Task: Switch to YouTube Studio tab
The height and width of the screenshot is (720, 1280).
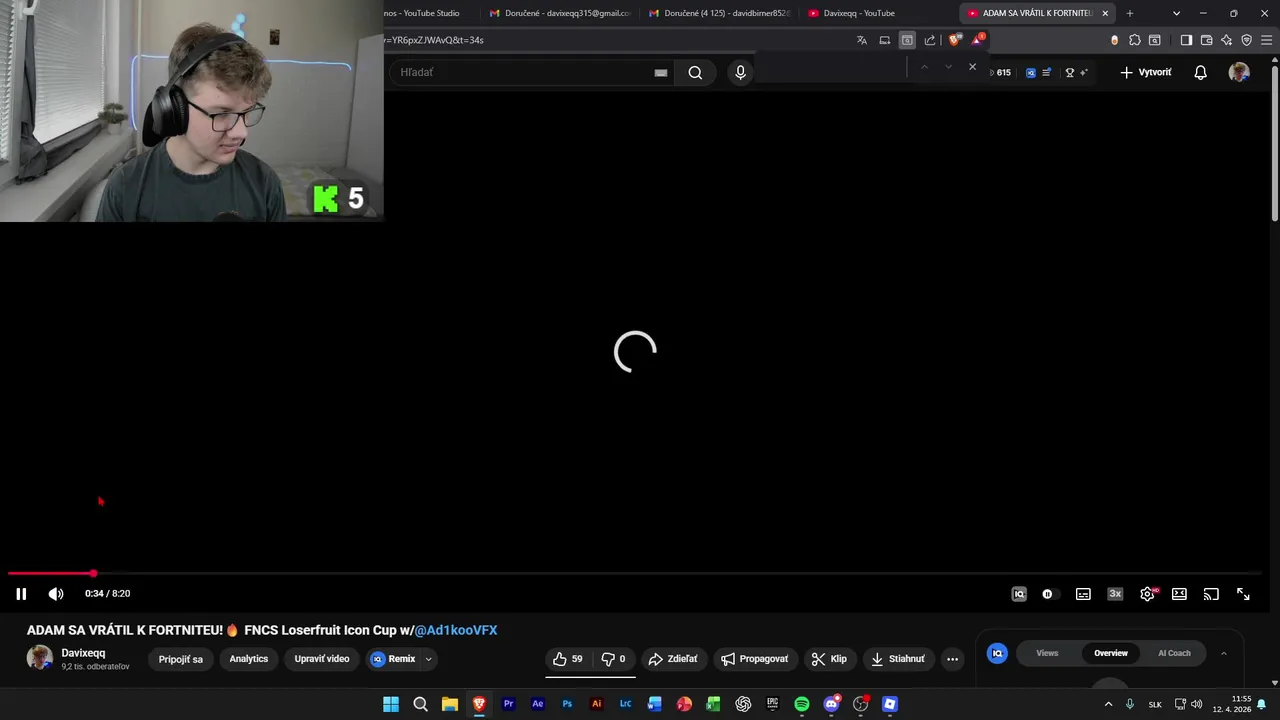Action: 425,13
